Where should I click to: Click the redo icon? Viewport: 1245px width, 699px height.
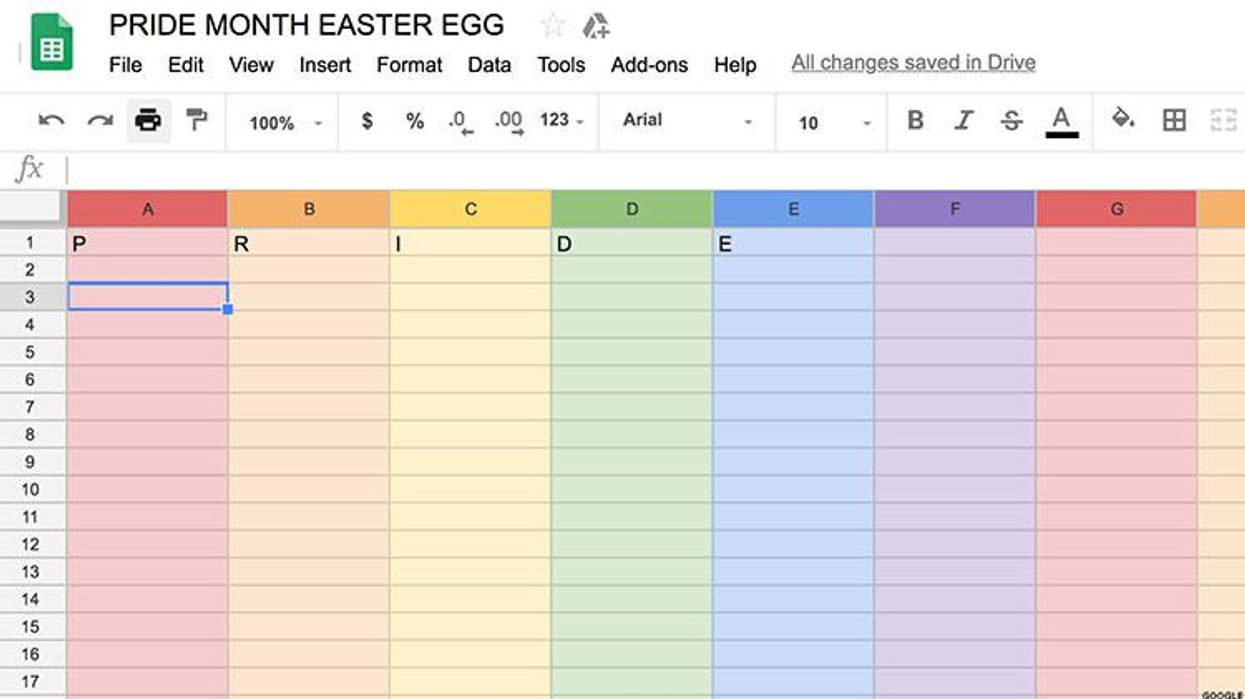click(x=100, y=121)
